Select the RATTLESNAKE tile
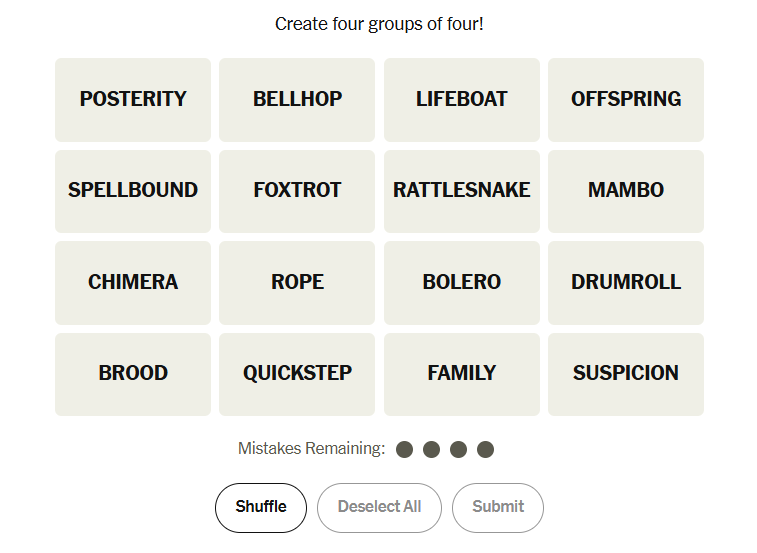This screenshot has width=757, height=553. click(461, 190)
